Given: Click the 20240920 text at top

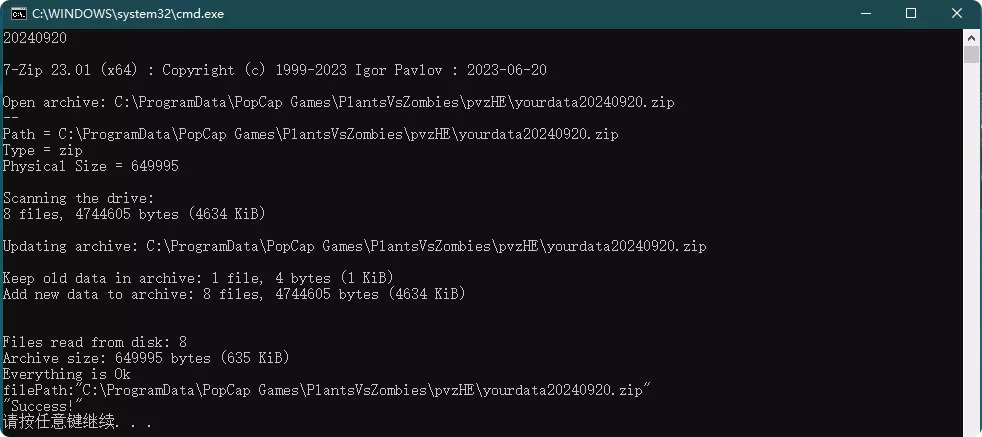Looking at the screenshot, I should (35, 38).
